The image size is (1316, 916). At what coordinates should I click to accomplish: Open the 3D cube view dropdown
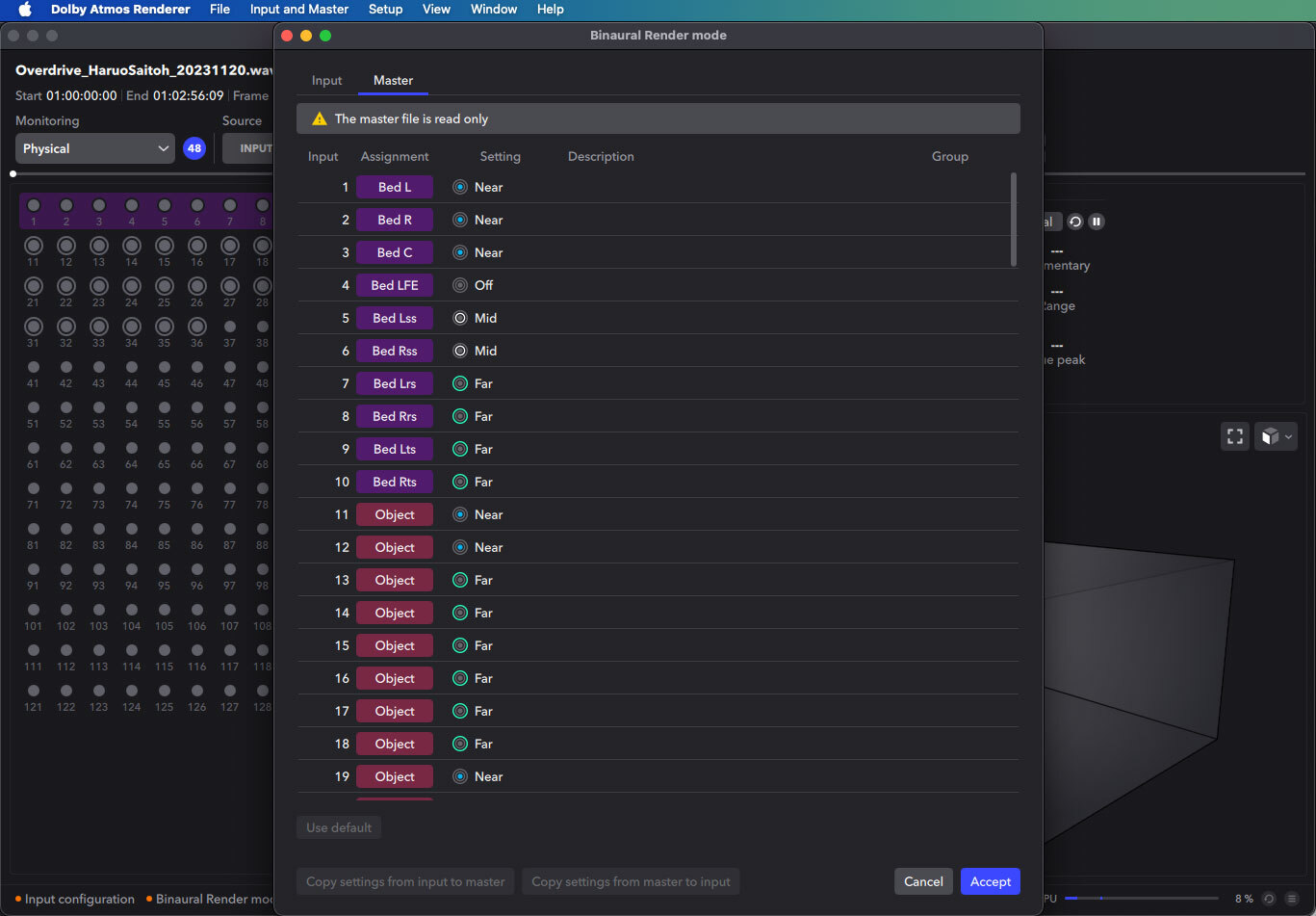coord(1276,435)
